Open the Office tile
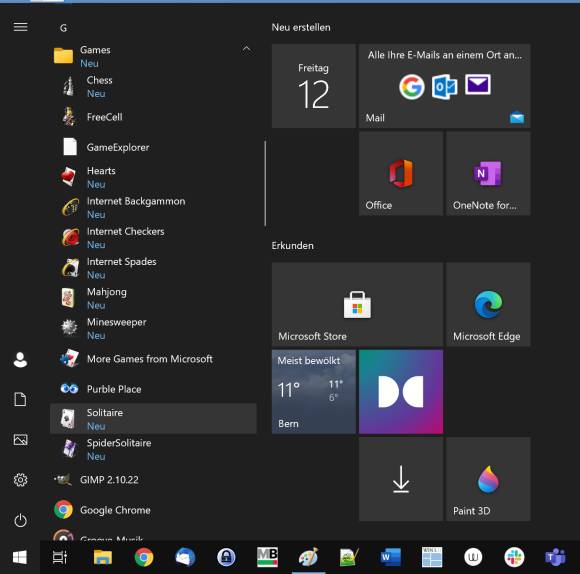This screenshot has height=574, width=580. [401, 174]
